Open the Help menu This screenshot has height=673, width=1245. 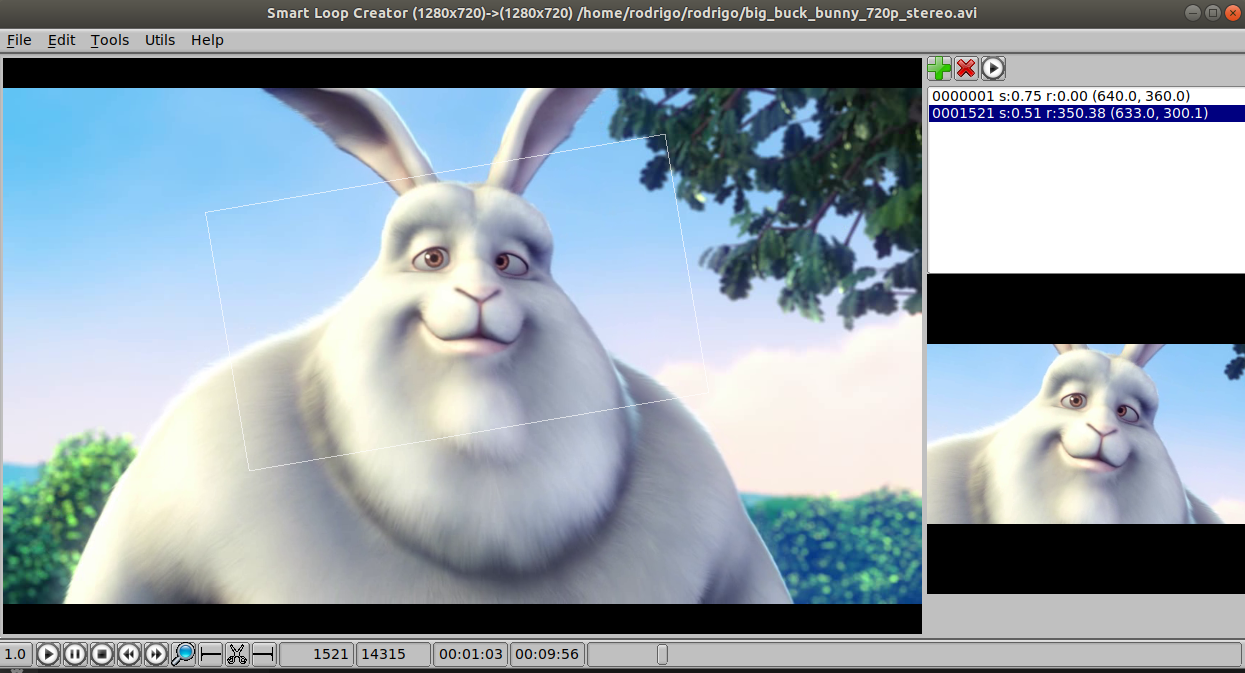click(x=207, y=40)
